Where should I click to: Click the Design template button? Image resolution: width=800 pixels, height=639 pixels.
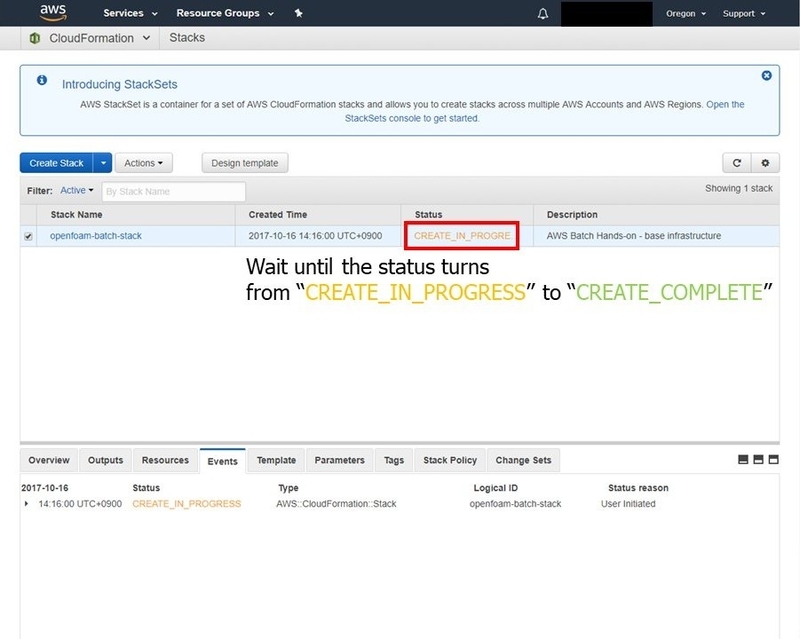(x=244, y=163)
